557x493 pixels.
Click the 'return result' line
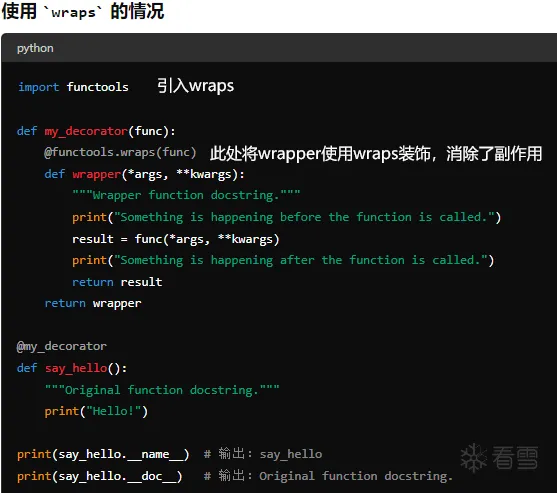click(117, 282)
